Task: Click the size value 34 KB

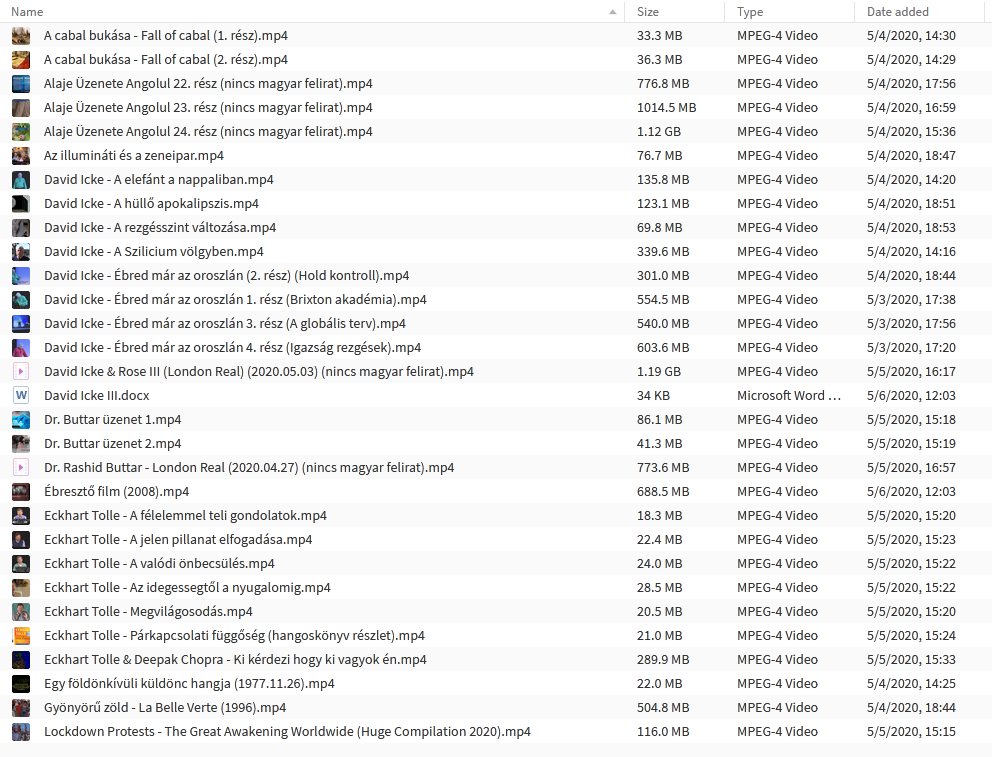Action: (653, 395)
